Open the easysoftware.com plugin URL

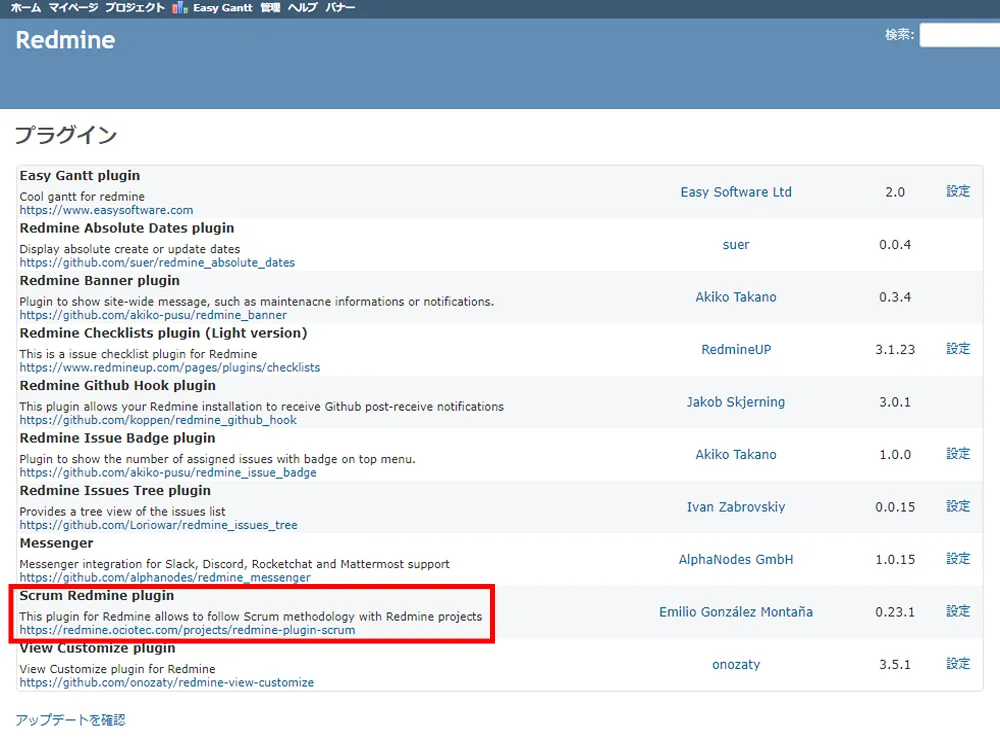106,210
